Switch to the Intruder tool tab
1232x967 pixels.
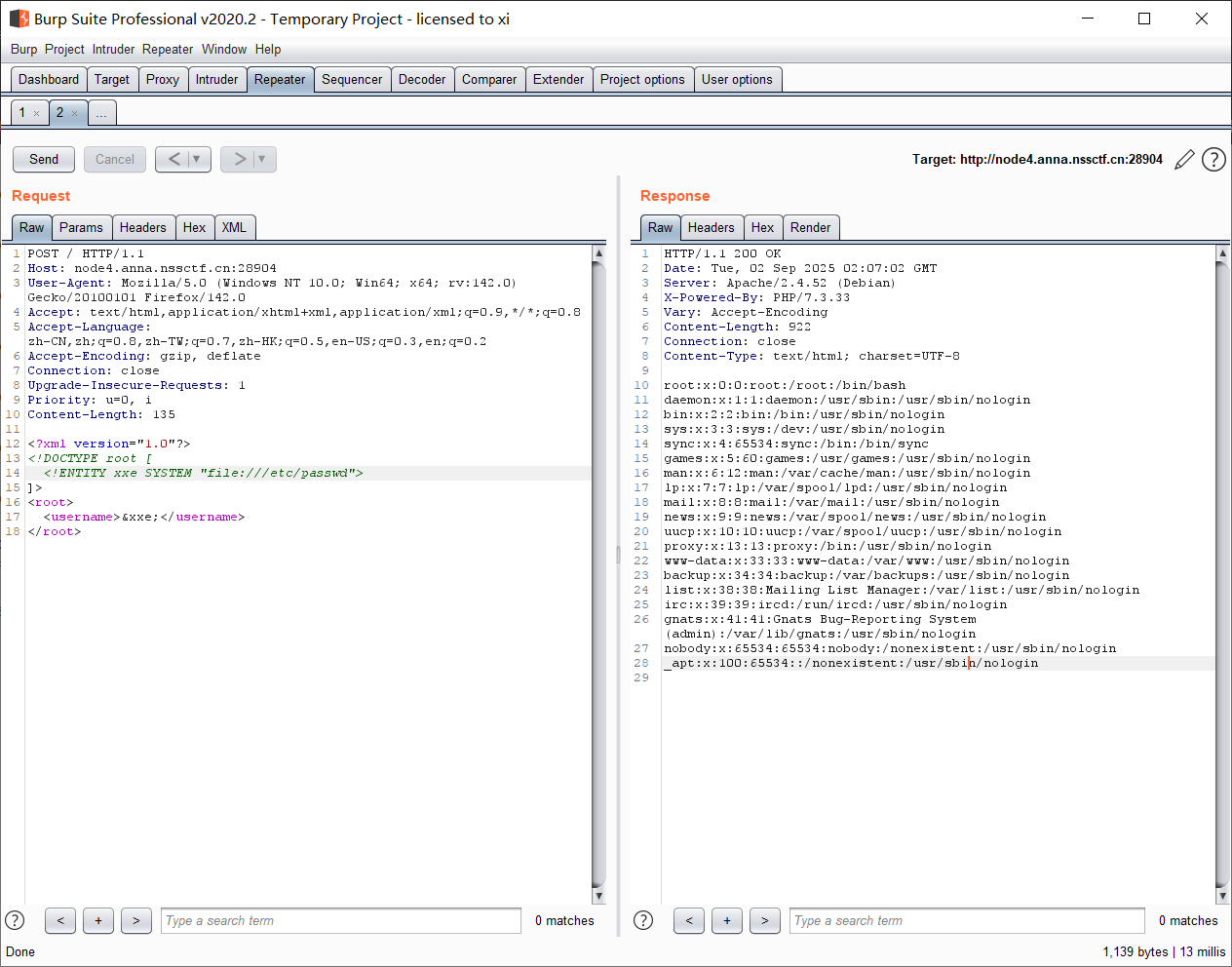[x=216, y=80]
